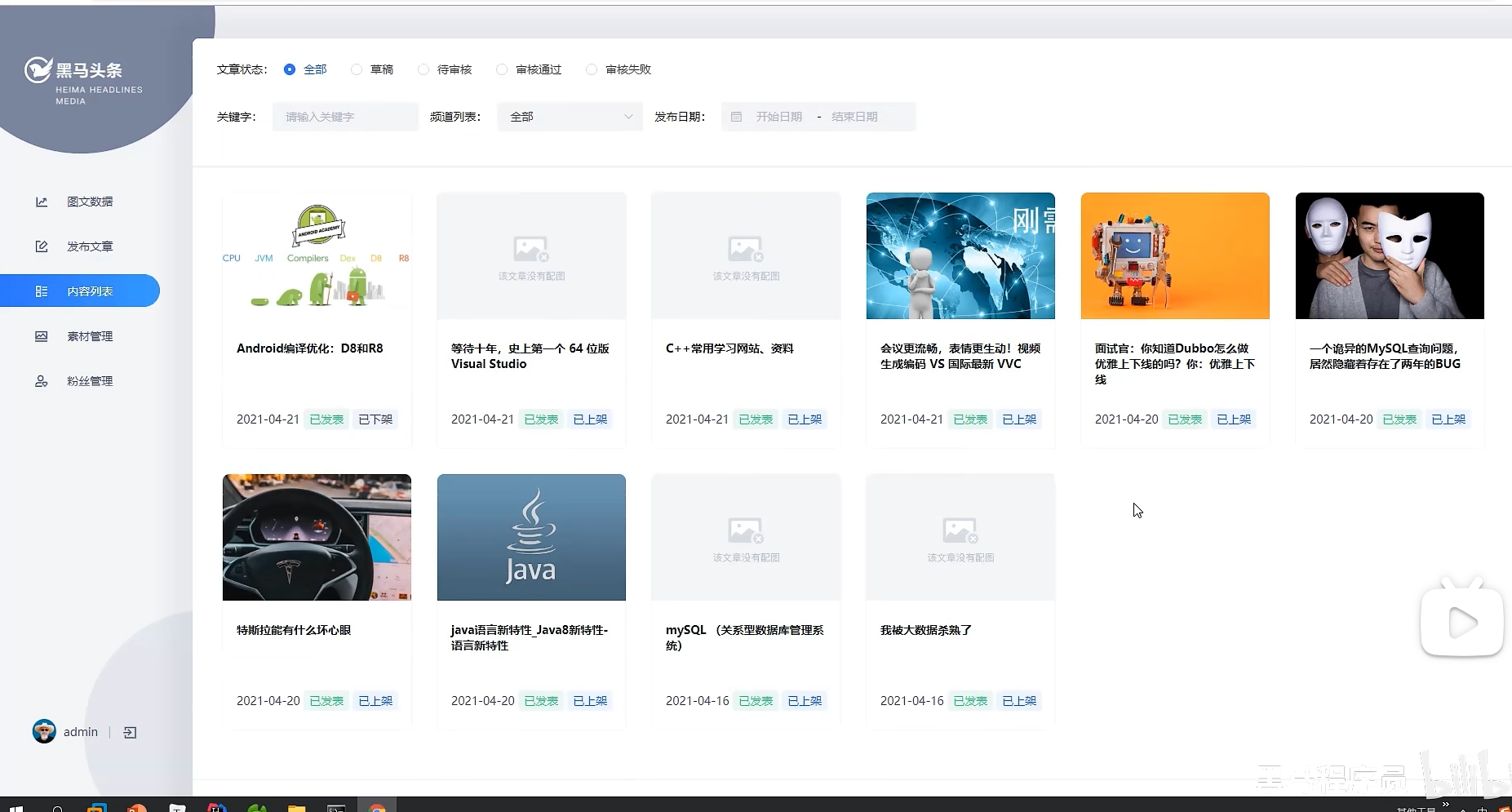
Task: Click the title starting "面试官：你知道Dubbo"
Action: [1175, 364]
